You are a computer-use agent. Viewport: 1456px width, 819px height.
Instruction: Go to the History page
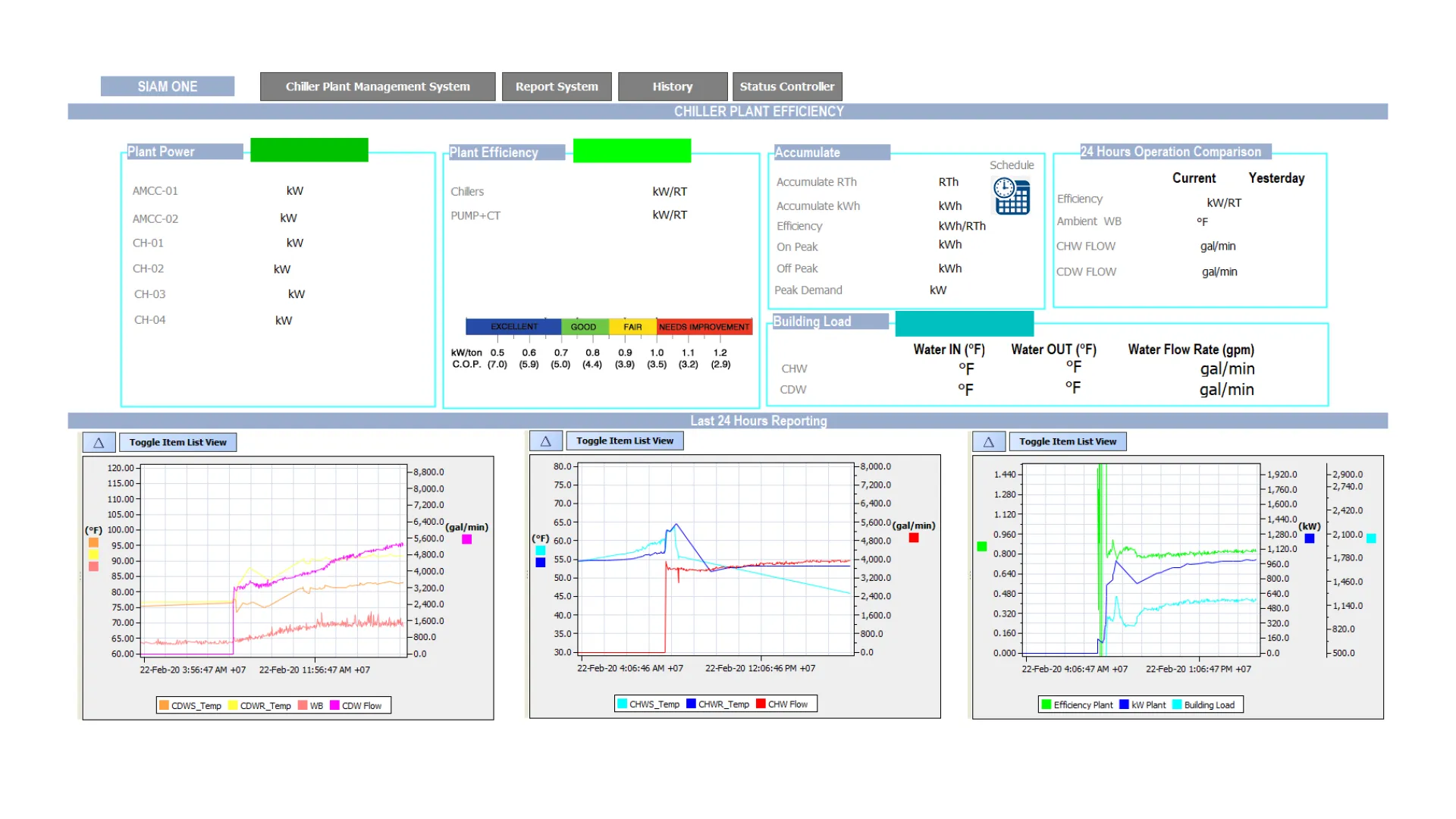coord(672,87)
